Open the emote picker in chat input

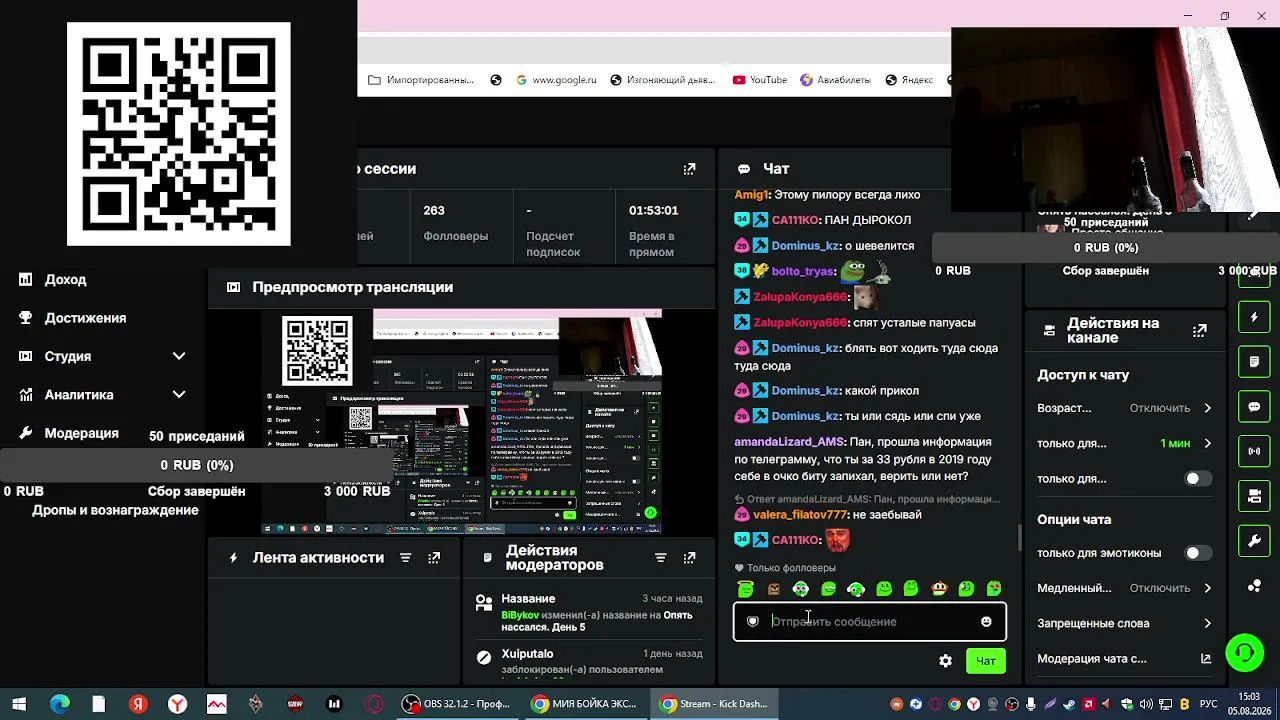(x=986, y=622)
